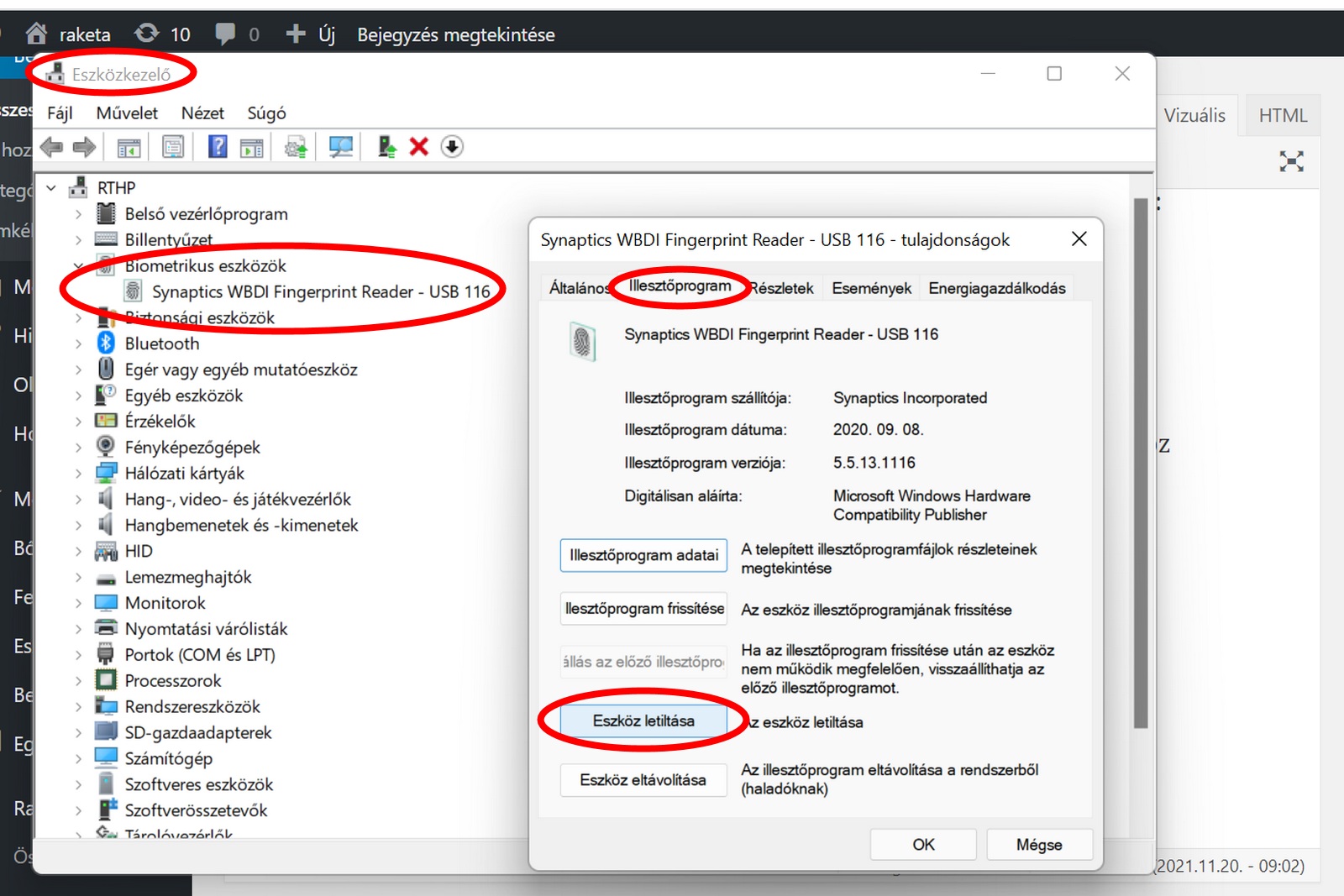Click the blue question mark help icon
This screenshot has width=1344, height=896.
click(218, 148)
